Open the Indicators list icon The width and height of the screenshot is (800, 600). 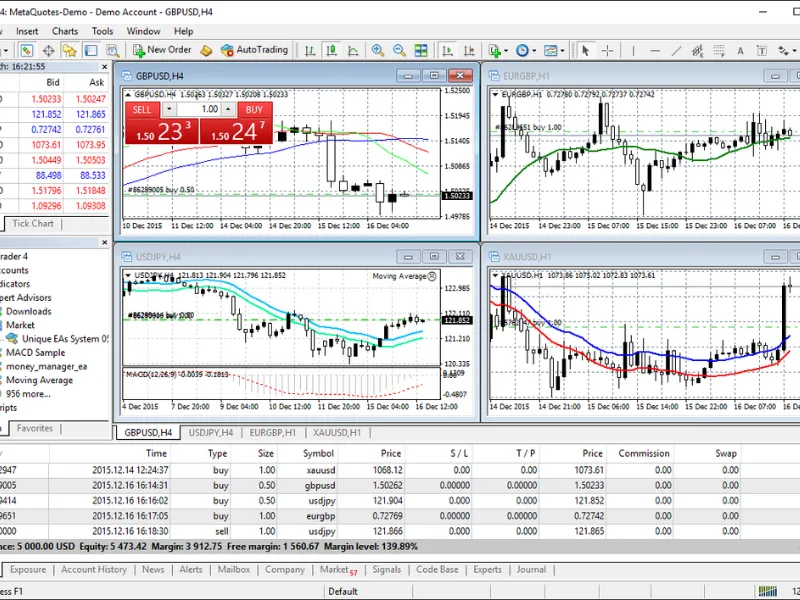(x=494, y=51)
